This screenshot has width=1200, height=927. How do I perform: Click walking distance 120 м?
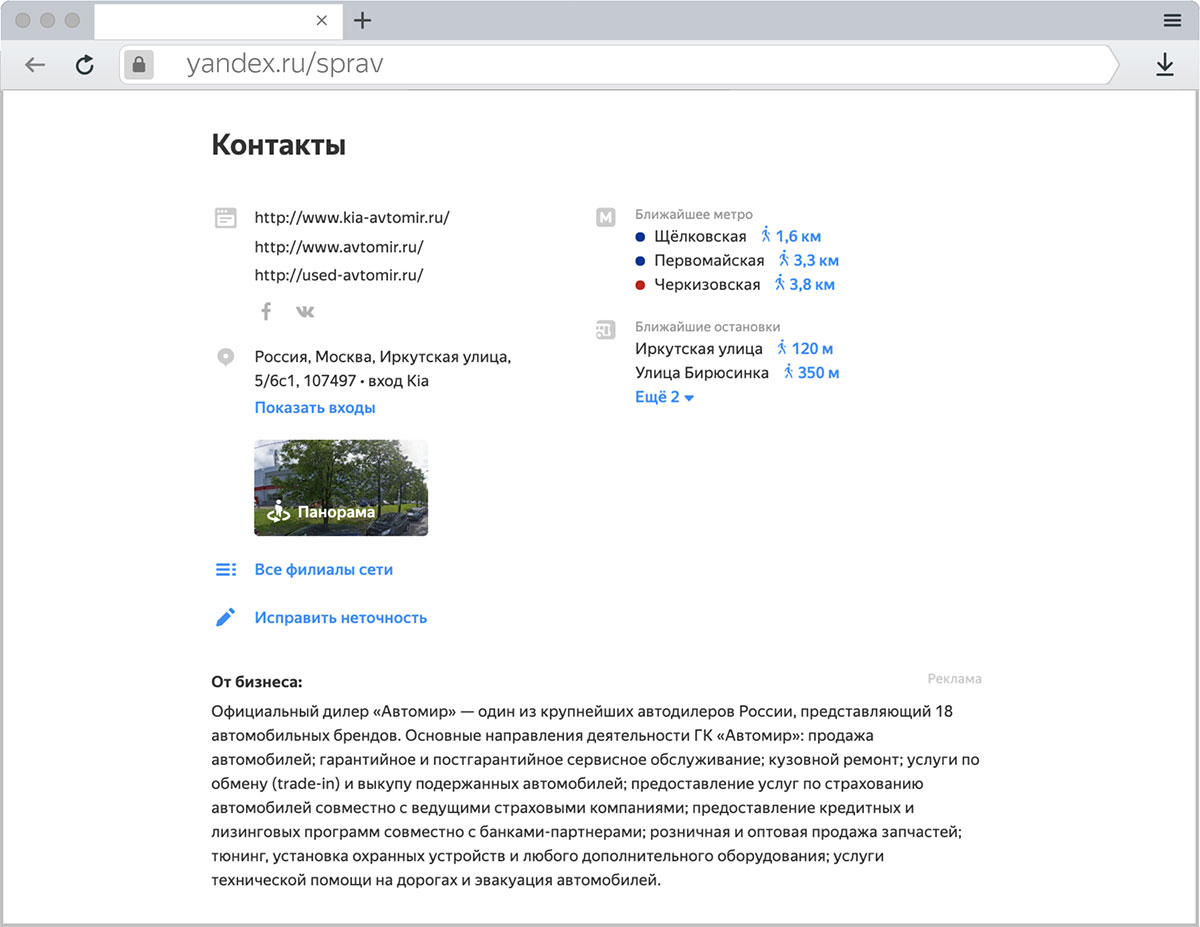coord(804,349)
